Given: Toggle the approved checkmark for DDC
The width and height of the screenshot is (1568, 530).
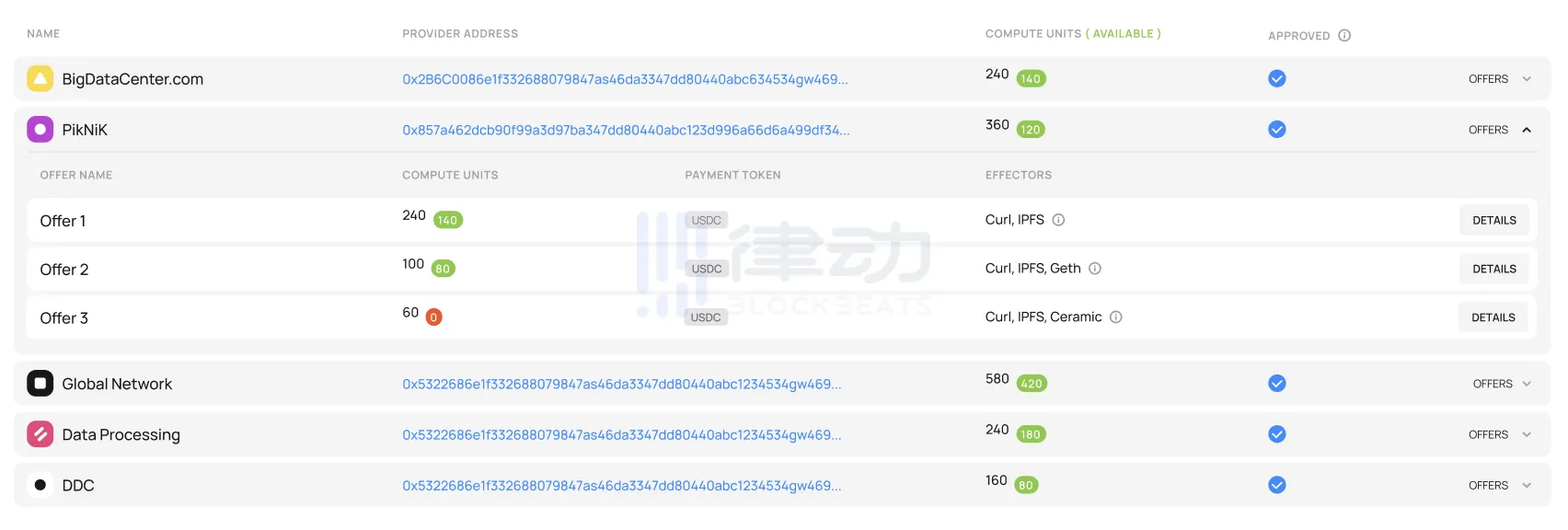Looking at the screenshot, I should point(1276,485).
